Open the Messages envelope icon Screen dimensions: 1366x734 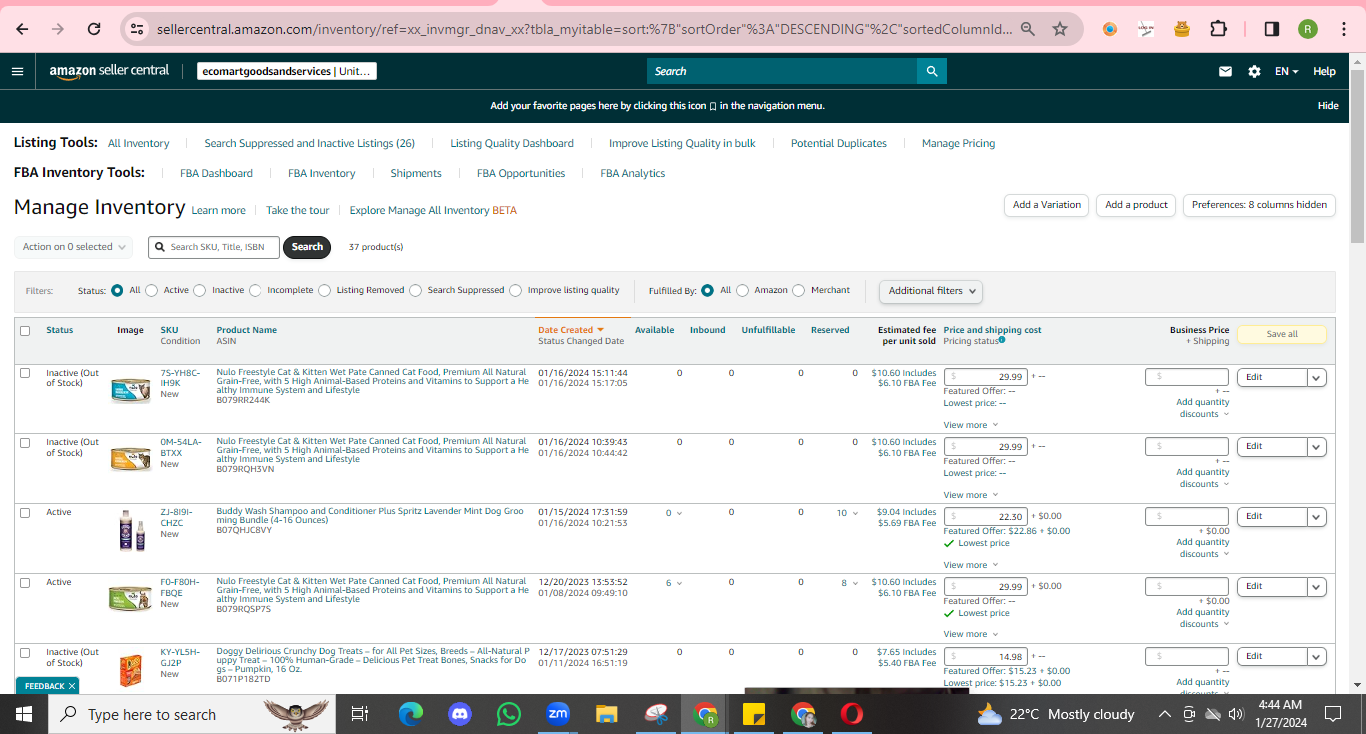1225,71
